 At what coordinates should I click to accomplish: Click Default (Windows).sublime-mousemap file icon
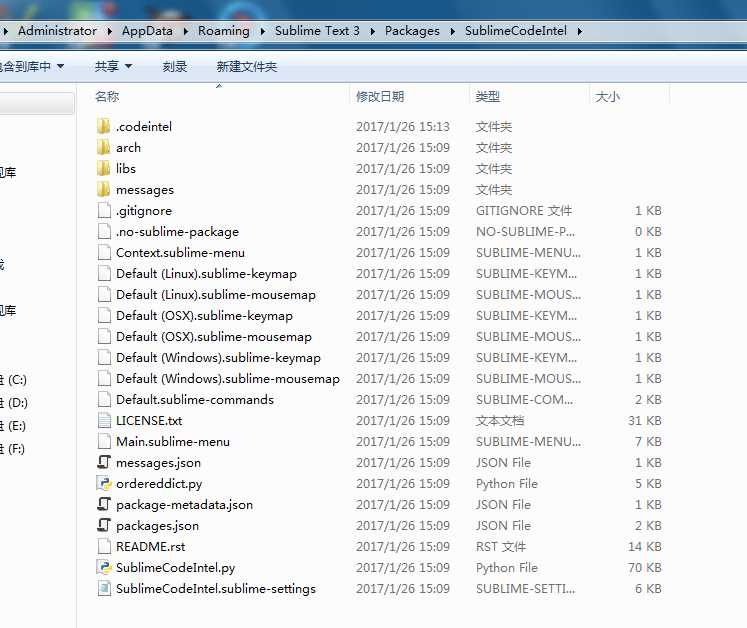104,378
